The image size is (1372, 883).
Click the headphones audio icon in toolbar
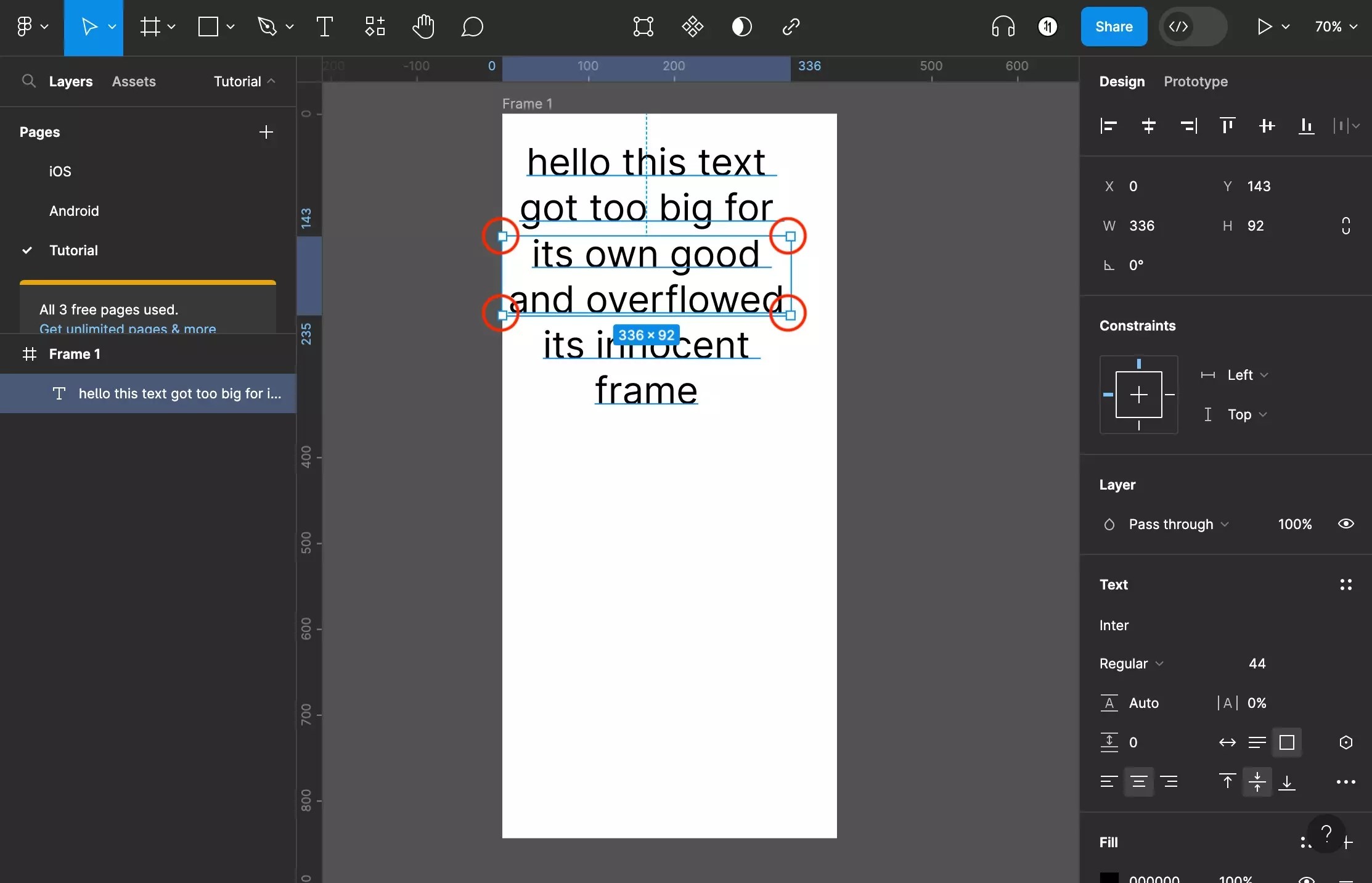1002,27
